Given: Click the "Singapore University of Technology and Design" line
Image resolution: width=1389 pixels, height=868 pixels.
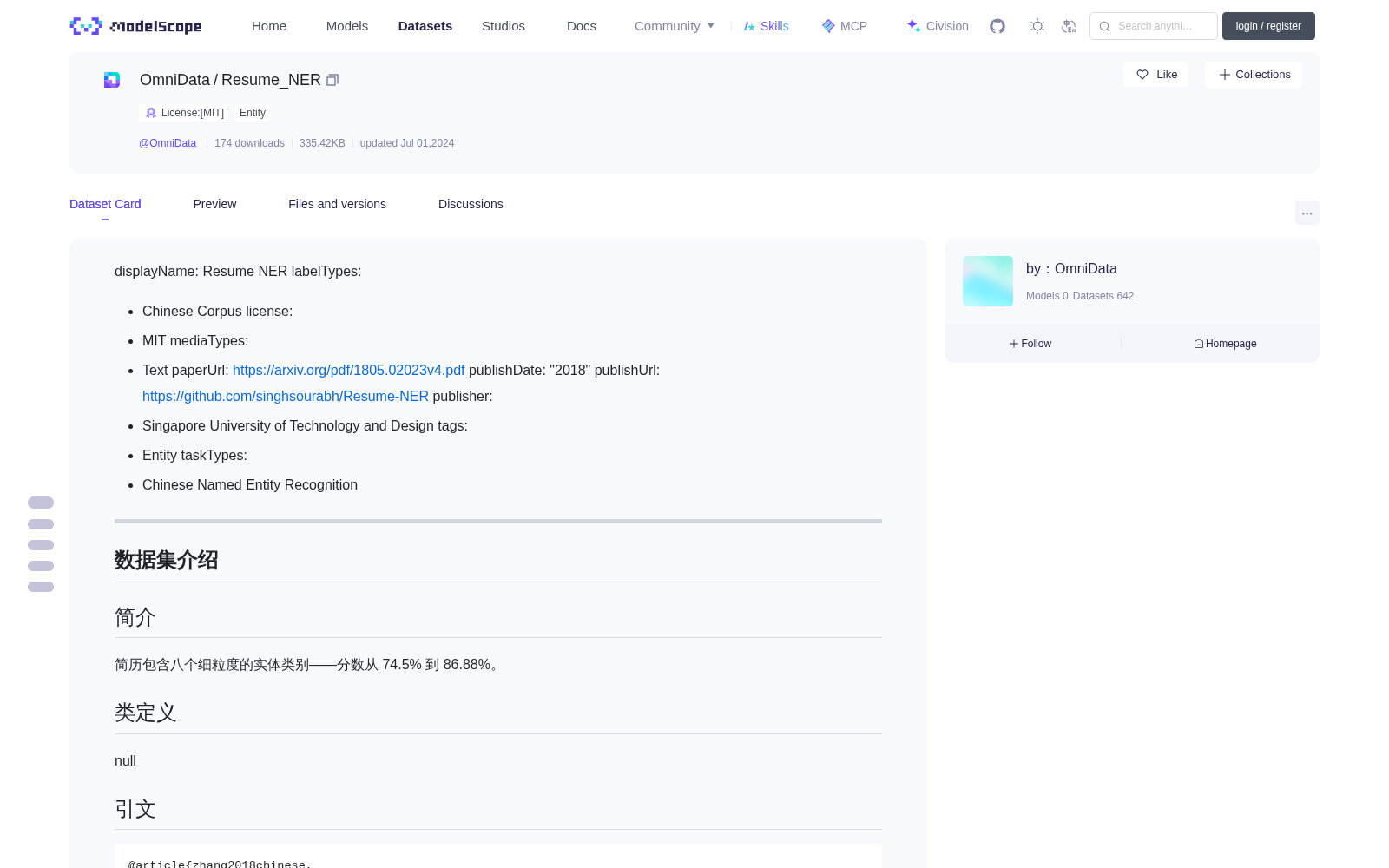Looking at the screenshot, I should (x=305, y=426).
